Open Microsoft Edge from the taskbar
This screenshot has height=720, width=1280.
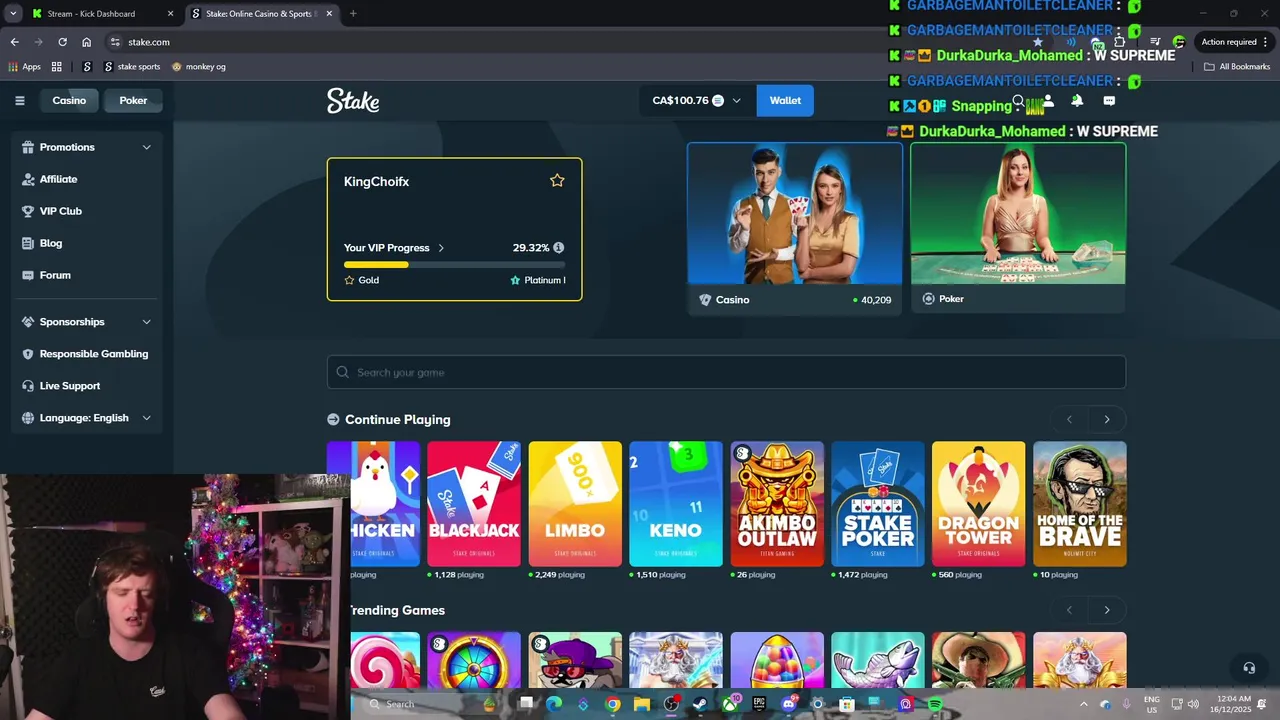tap(554, 704)
